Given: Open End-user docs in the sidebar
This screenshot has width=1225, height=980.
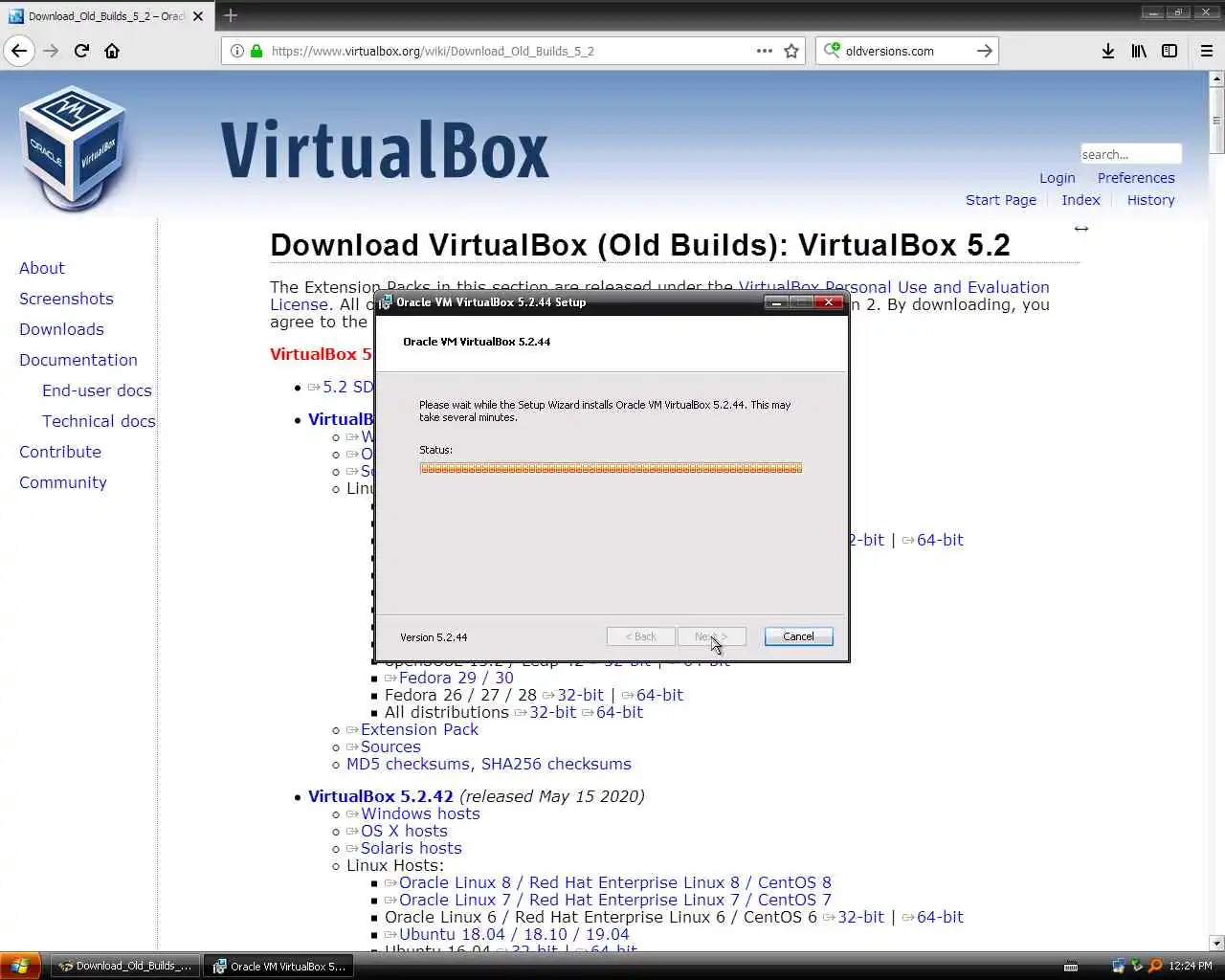Looking at the screenshot, I should click(x=97, y=390).
